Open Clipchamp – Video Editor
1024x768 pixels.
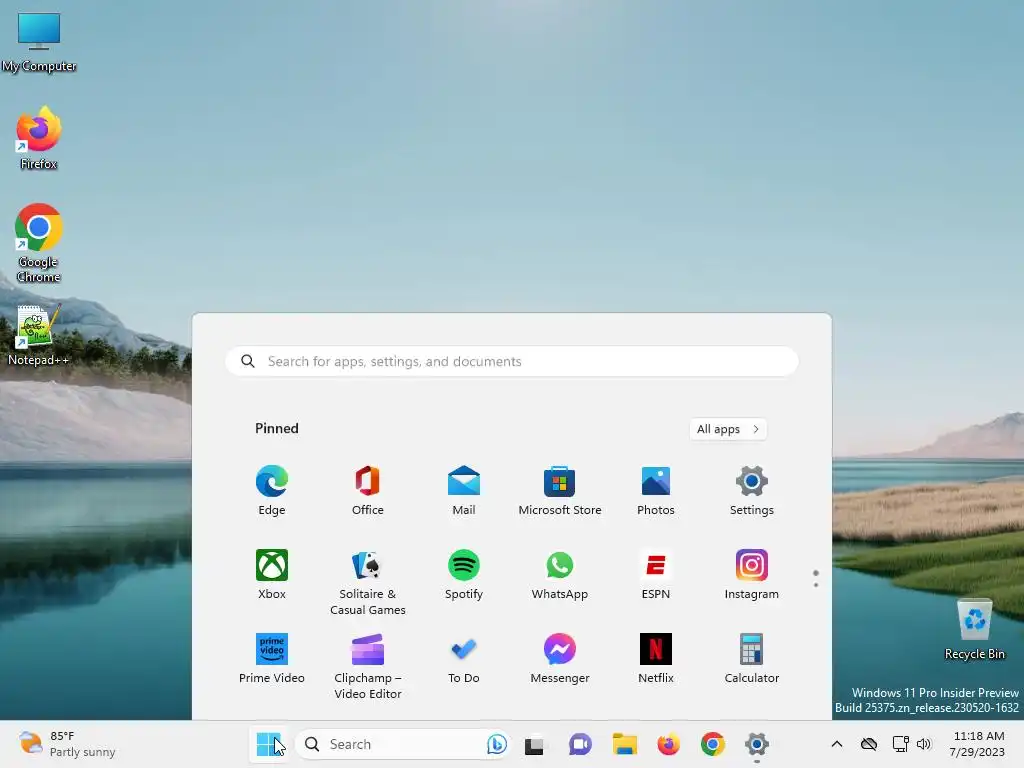click(x=368, y=666)
